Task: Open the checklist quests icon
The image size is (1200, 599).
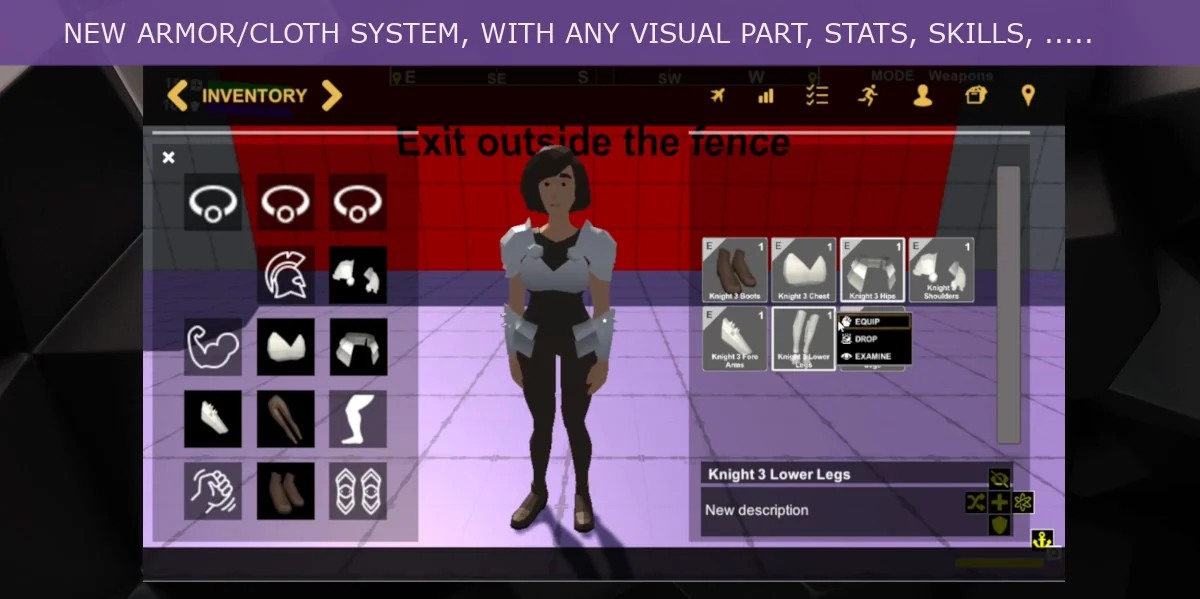Action: (x=817, y=95)
